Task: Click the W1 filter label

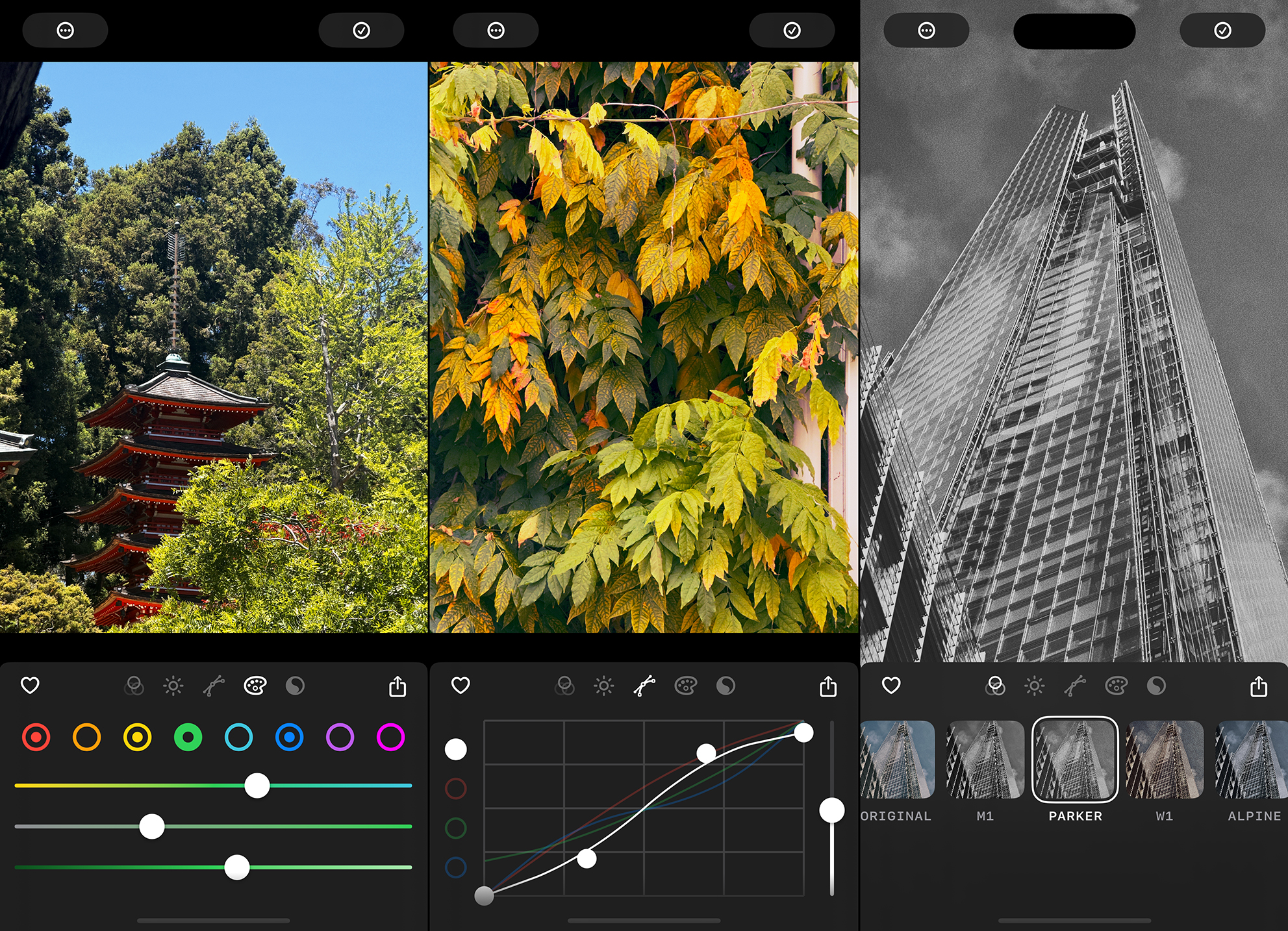Action: (1165, 816)
